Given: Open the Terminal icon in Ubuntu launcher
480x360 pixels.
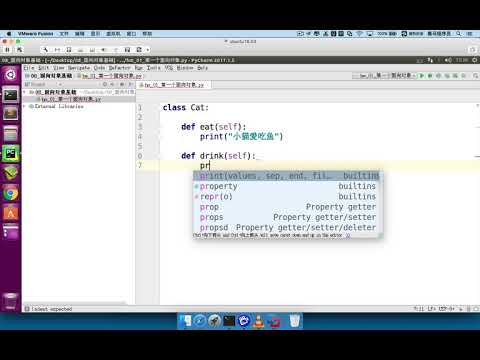Looking at the screenshot, I should [11, 96].
